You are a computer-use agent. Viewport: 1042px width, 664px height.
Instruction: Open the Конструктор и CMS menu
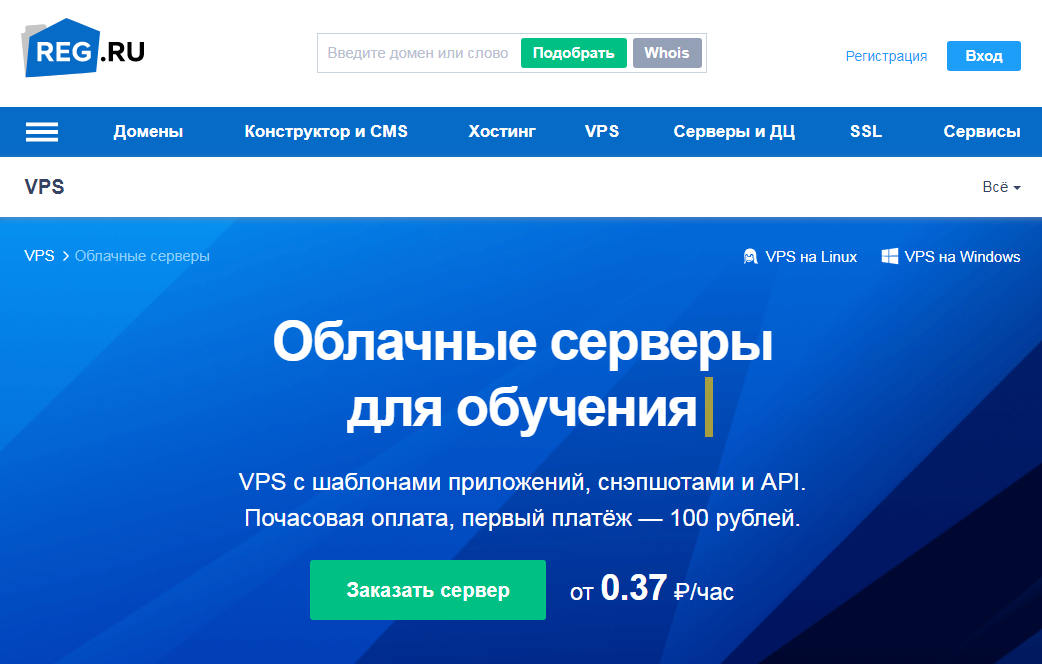(x=326, y=132)
